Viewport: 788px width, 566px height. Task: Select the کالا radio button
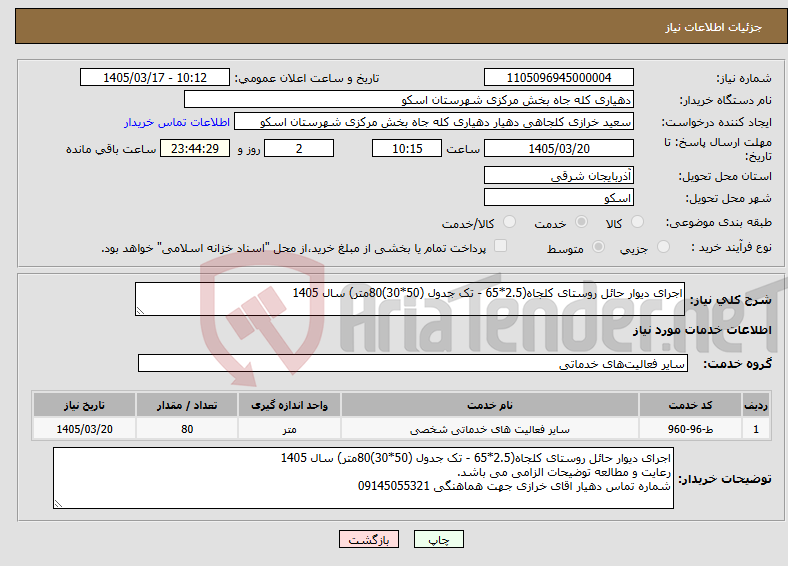637,222
